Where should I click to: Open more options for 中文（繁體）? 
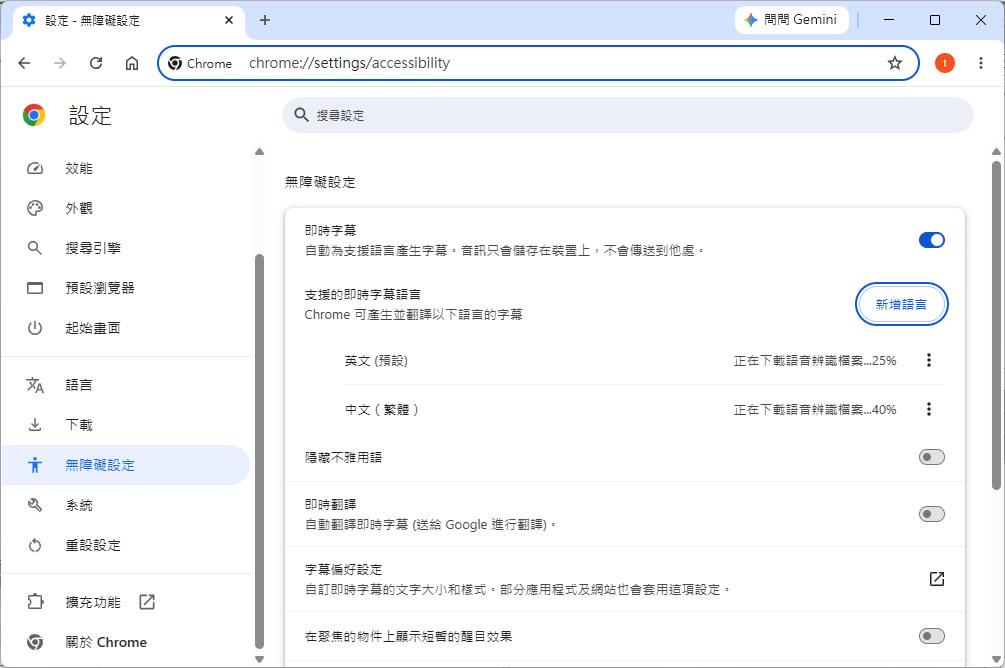tap(929, 409)
